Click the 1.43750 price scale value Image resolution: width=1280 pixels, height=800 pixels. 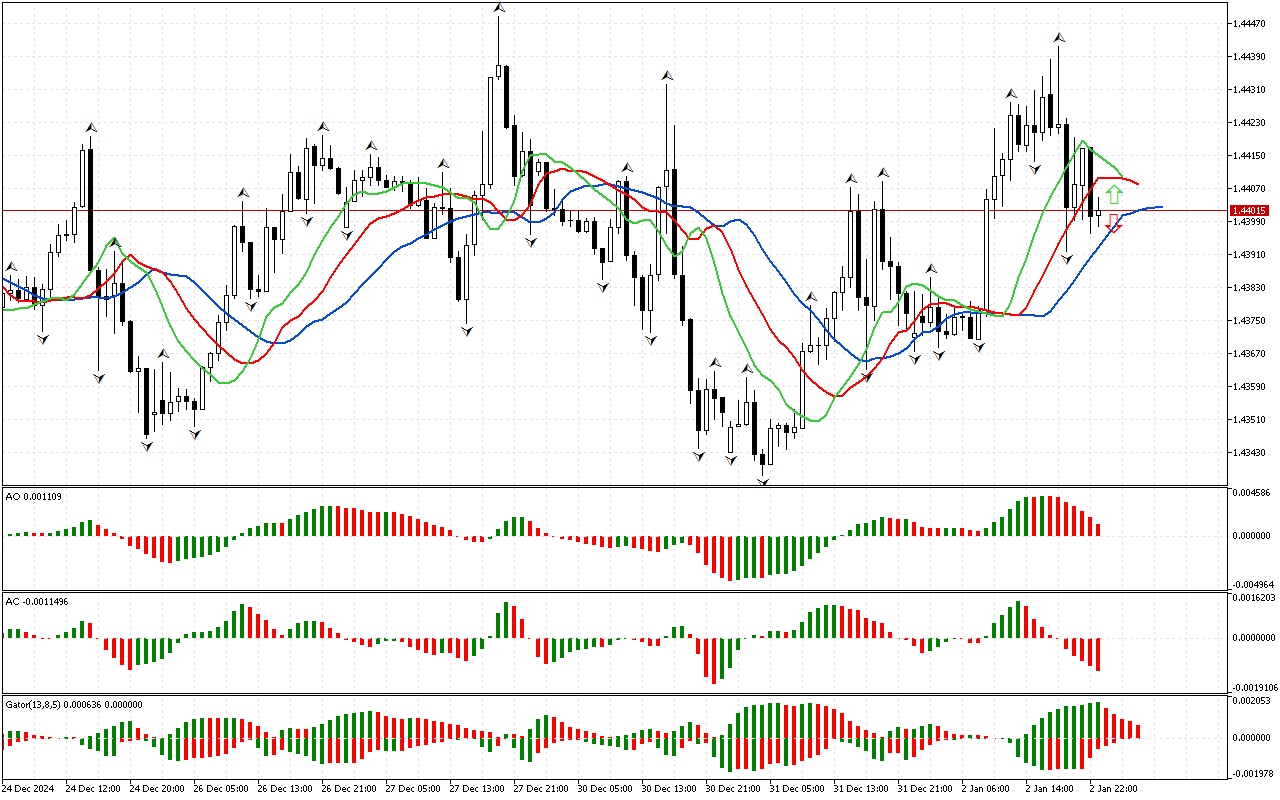[x=1250, y=320]
